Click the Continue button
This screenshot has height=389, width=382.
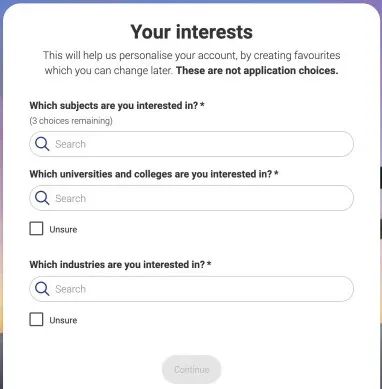[x=191, y=369]
